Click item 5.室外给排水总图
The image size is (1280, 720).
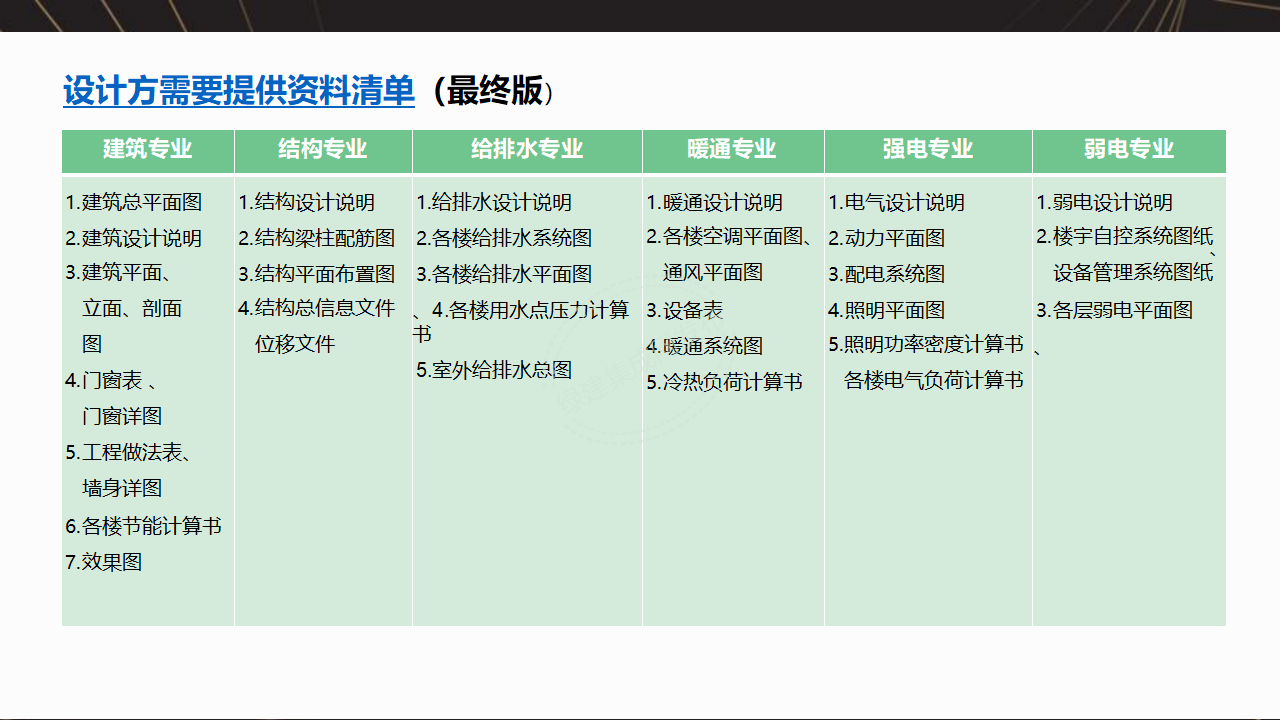coord(494,370)
